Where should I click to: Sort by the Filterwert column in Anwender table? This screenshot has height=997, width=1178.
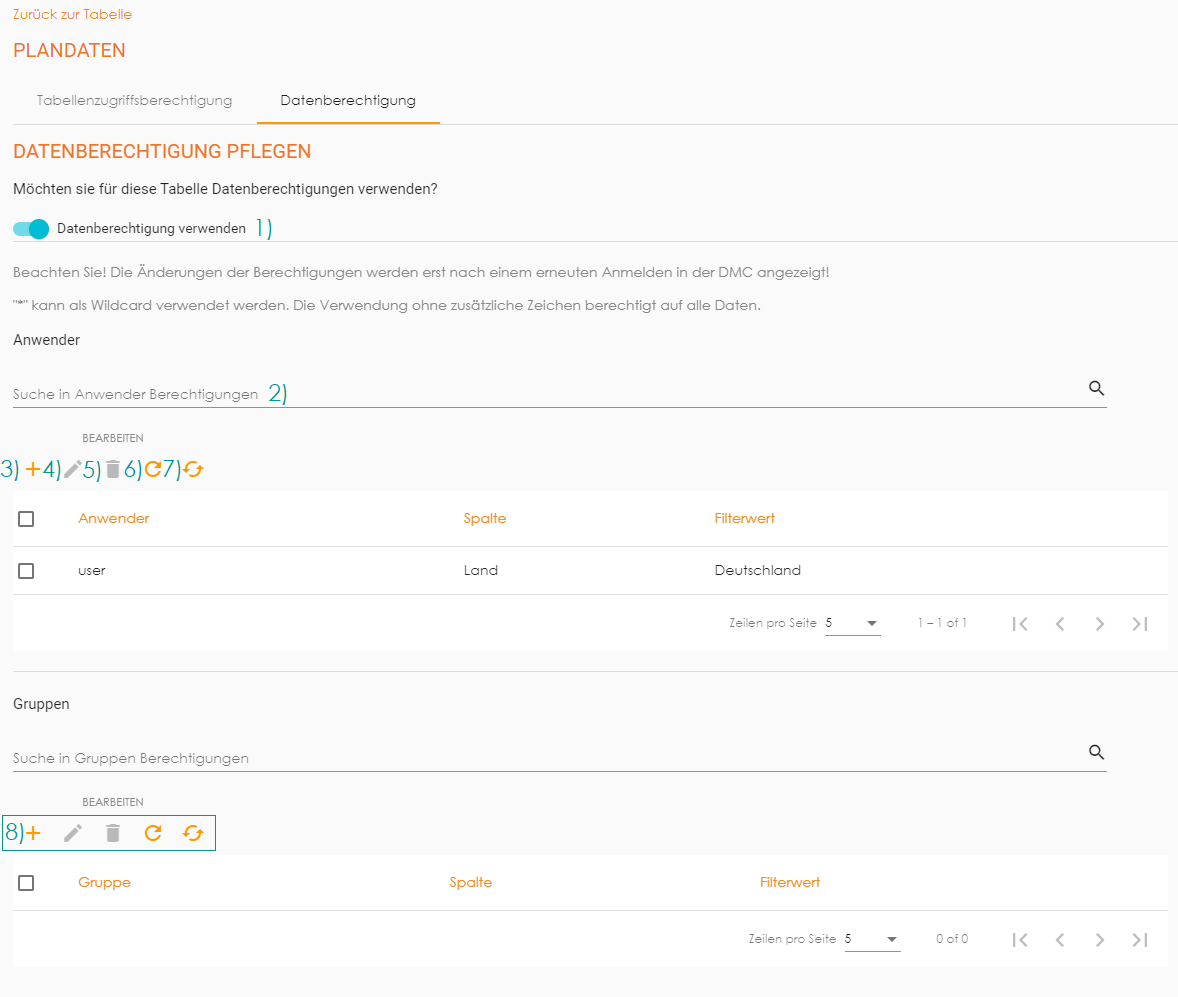tap(744, 519)
